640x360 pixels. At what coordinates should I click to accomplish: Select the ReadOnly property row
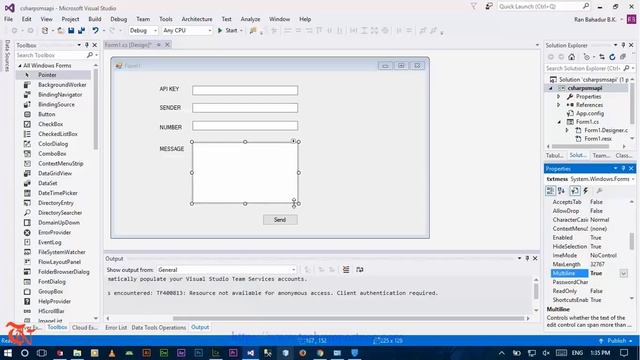[x=588, y=291]
